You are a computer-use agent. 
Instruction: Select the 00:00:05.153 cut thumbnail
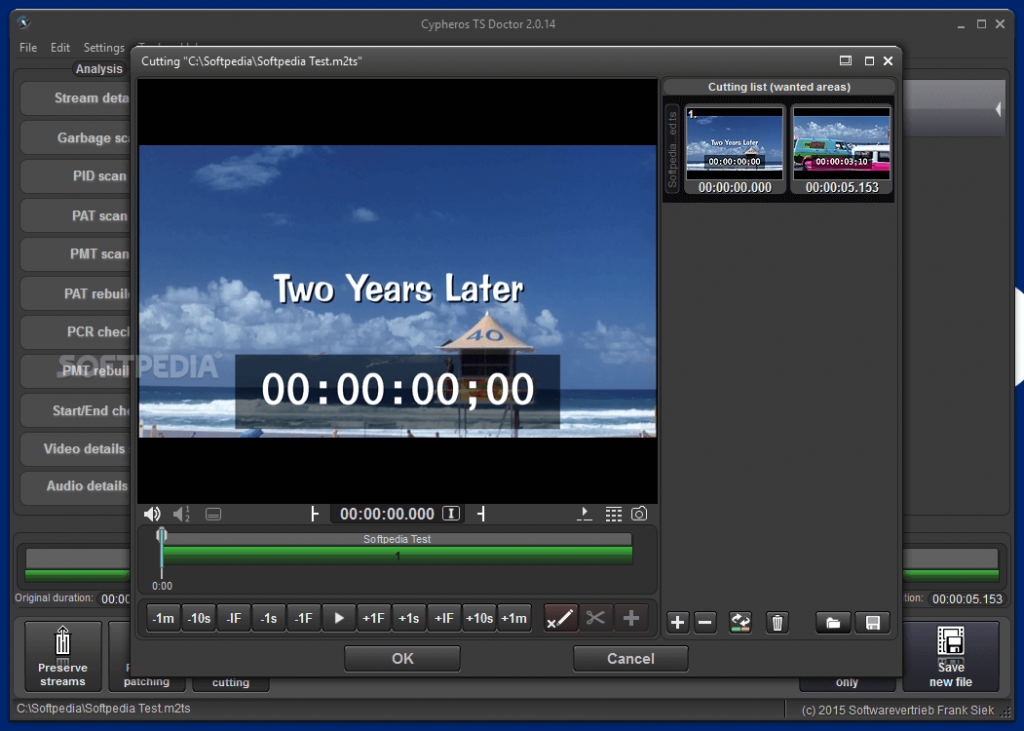(x=841, y=149)
